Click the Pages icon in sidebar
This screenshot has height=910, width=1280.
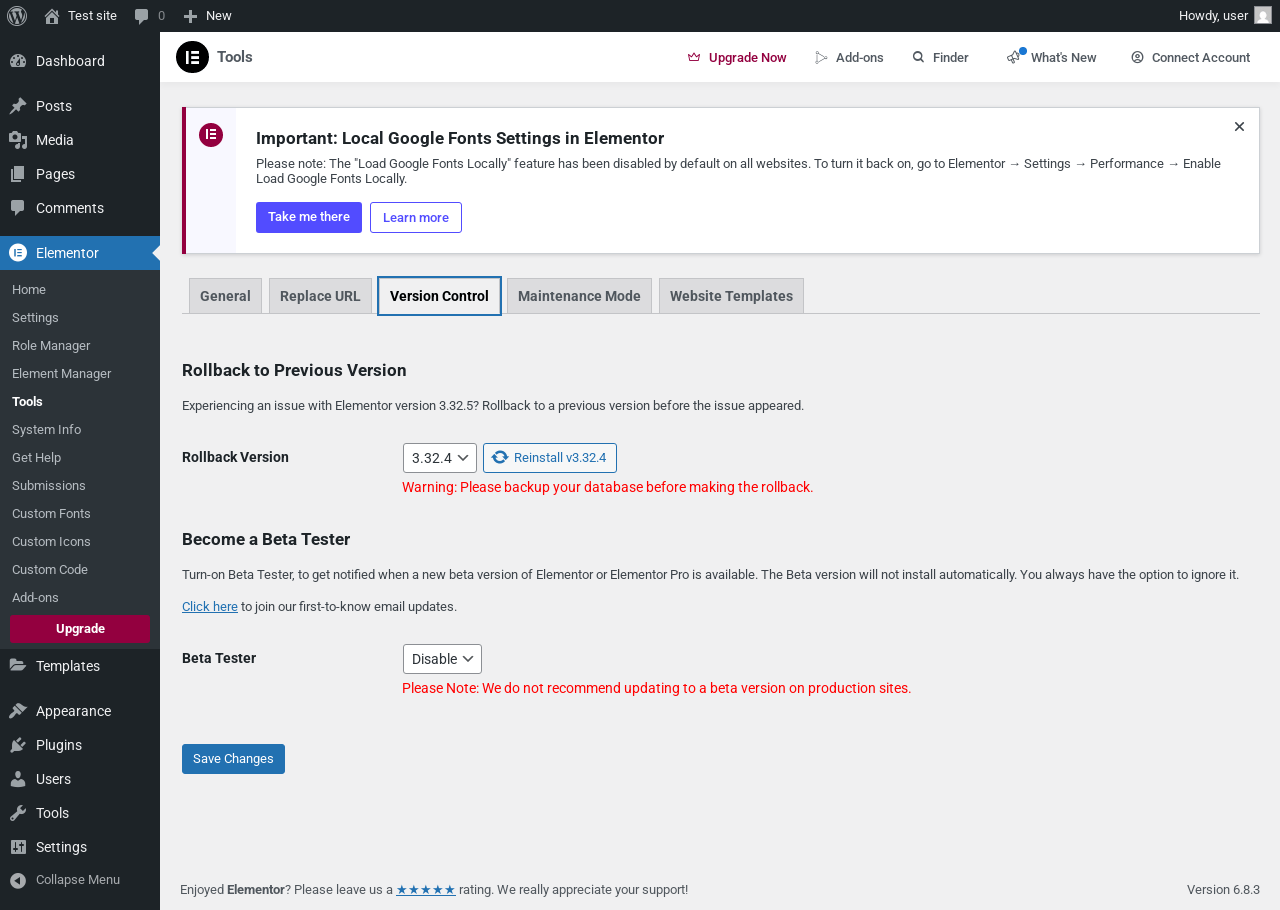click(x=18, y=174)
